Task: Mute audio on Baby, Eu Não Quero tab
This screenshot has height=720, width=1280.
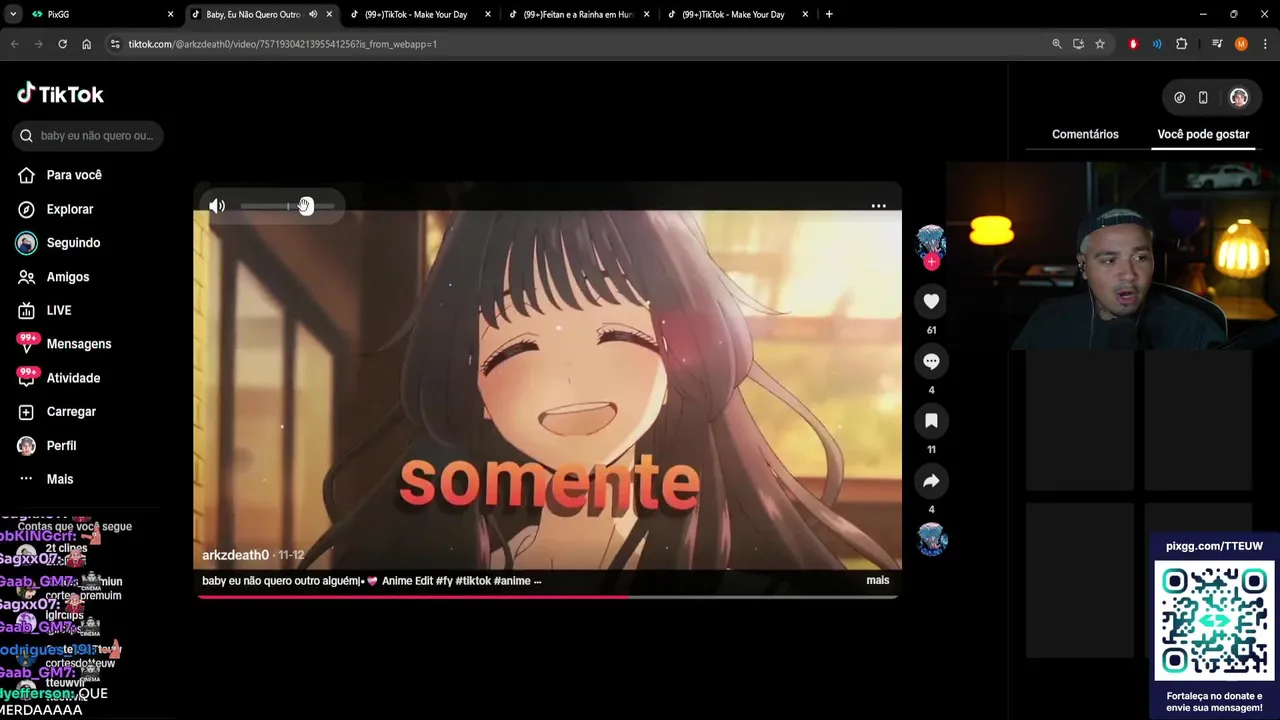Action: 313,14
